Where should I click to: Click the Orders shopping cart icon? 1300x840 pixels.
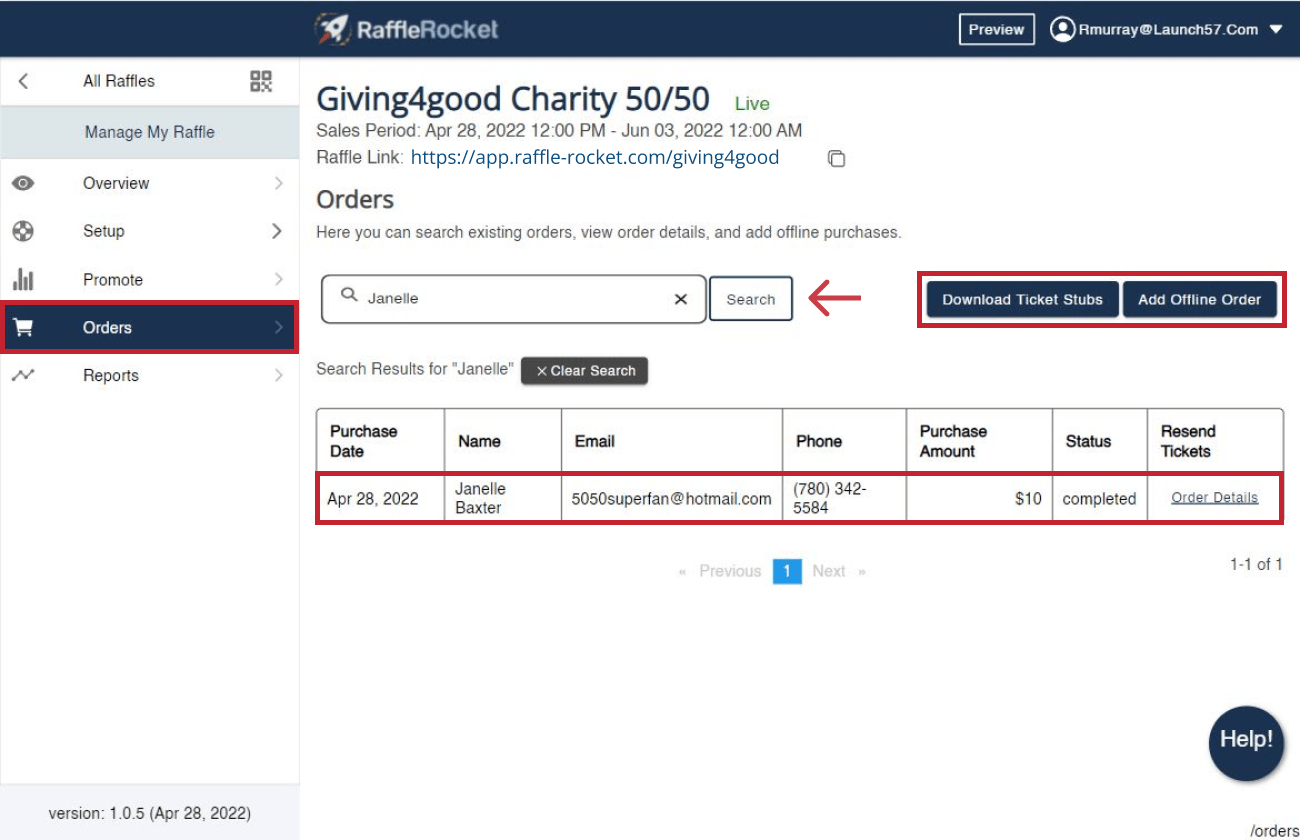coord(23,328)
